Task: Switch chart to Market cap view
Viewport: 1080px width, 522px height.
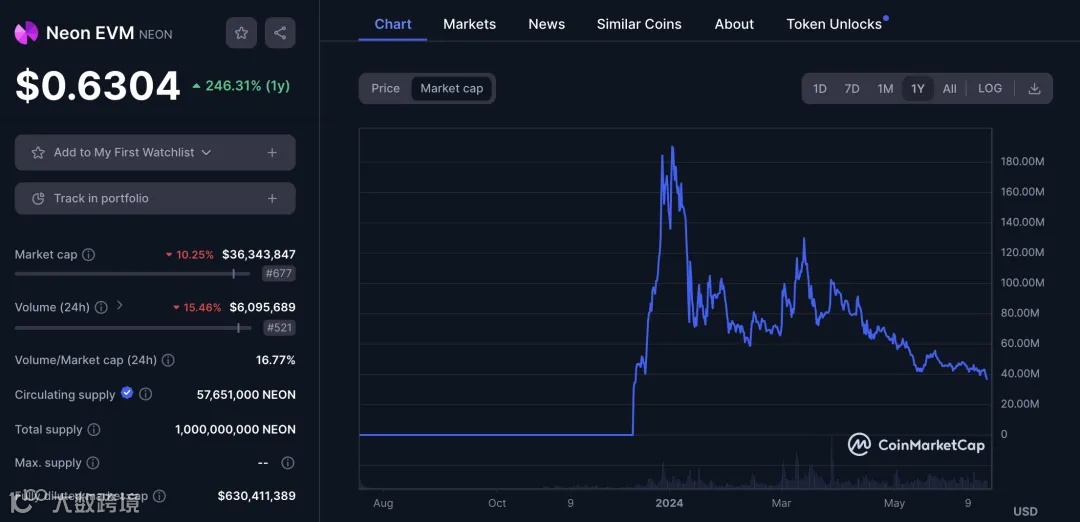Action: [x=452, y=88]
